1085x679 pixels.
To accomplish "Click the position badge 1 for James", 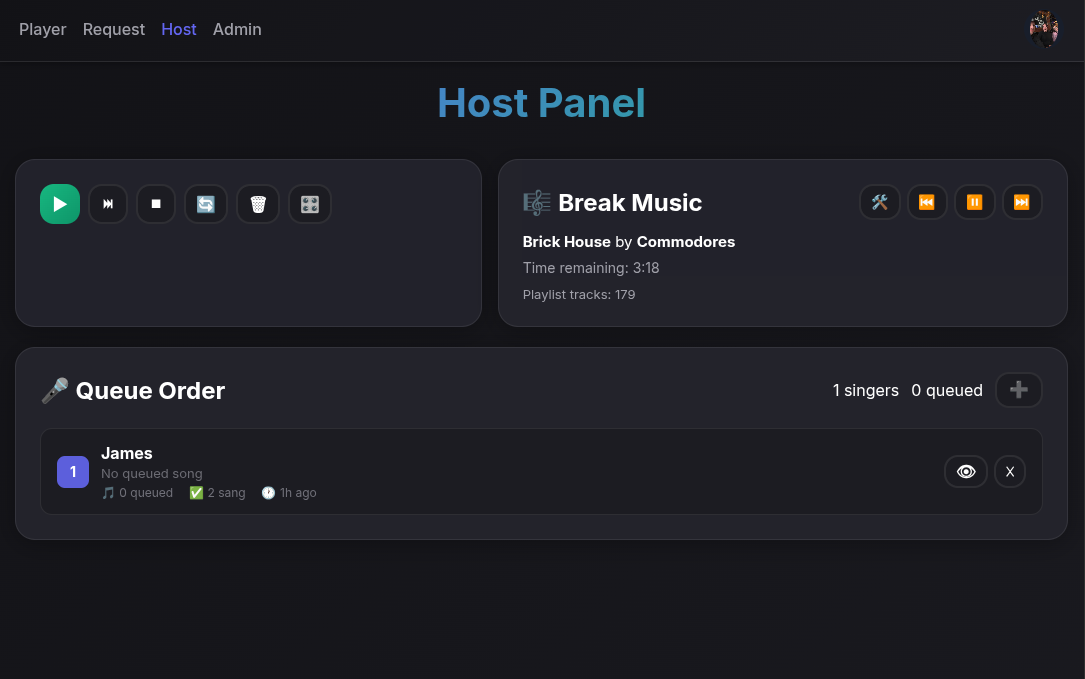I will 73,472.
